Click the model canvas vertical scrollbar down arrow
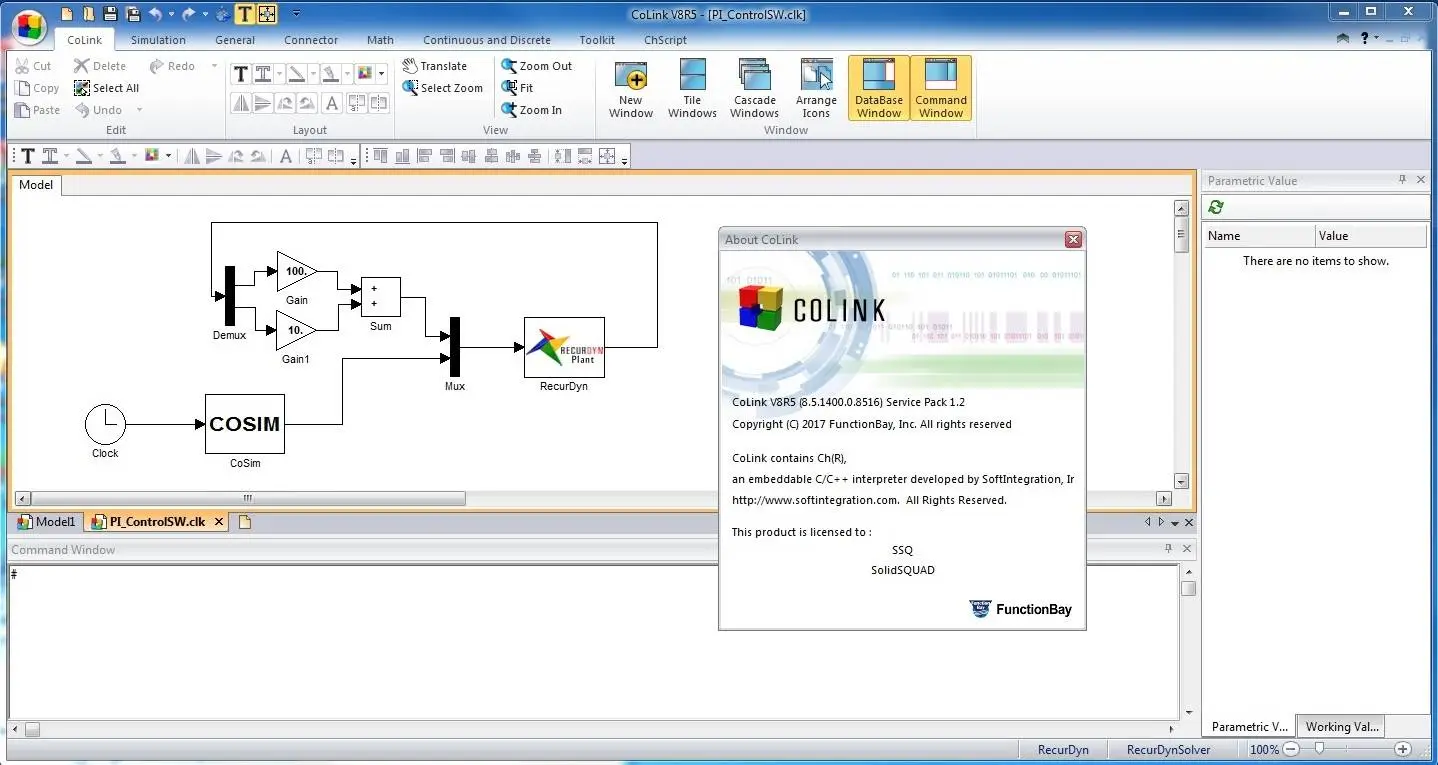Viewport: 1438px width, 765px height. [1182, 481]
